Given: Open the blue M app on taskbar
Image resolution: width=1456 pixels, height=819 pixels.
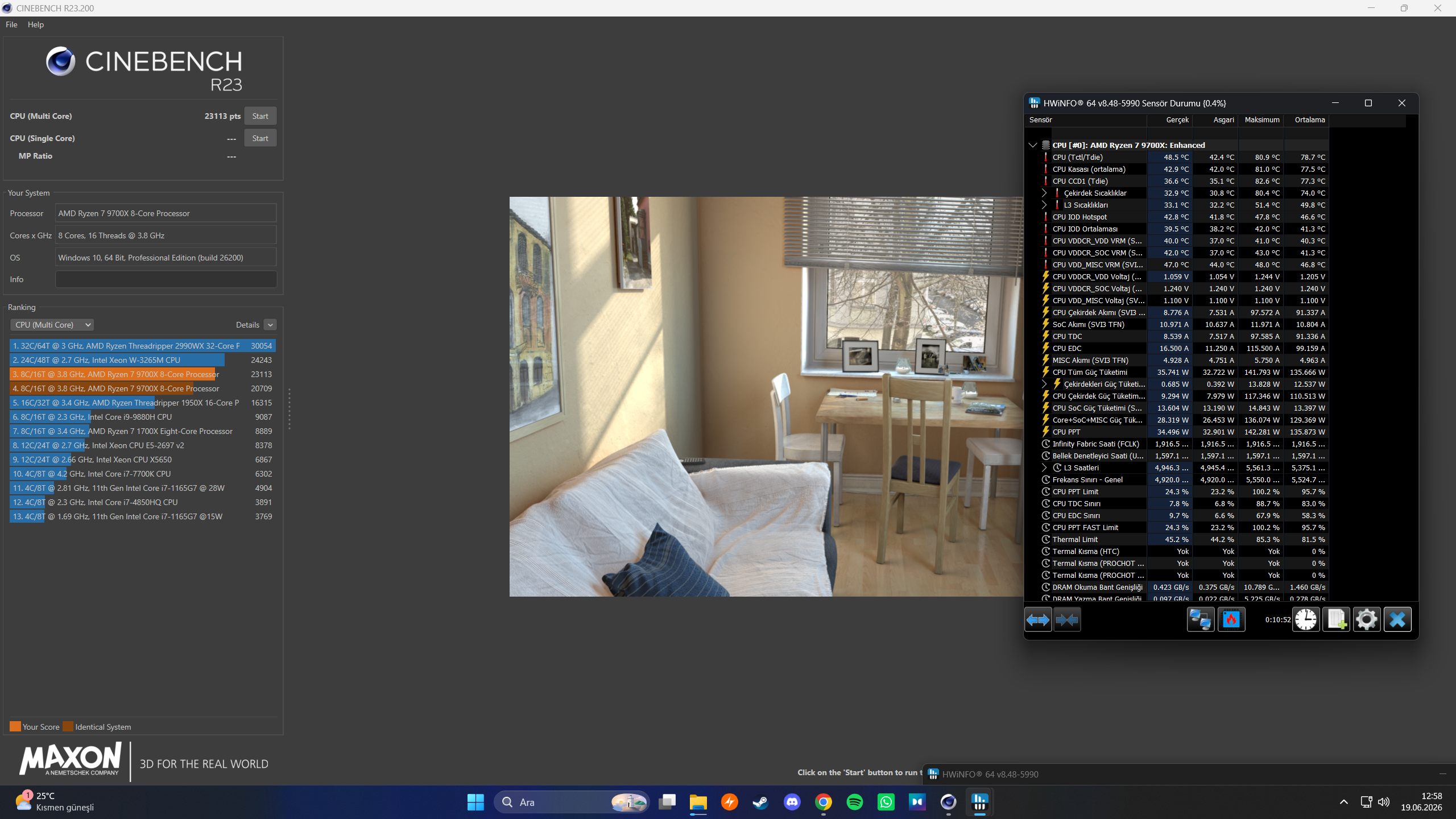Looking at the screenshot, I should 917,802.
